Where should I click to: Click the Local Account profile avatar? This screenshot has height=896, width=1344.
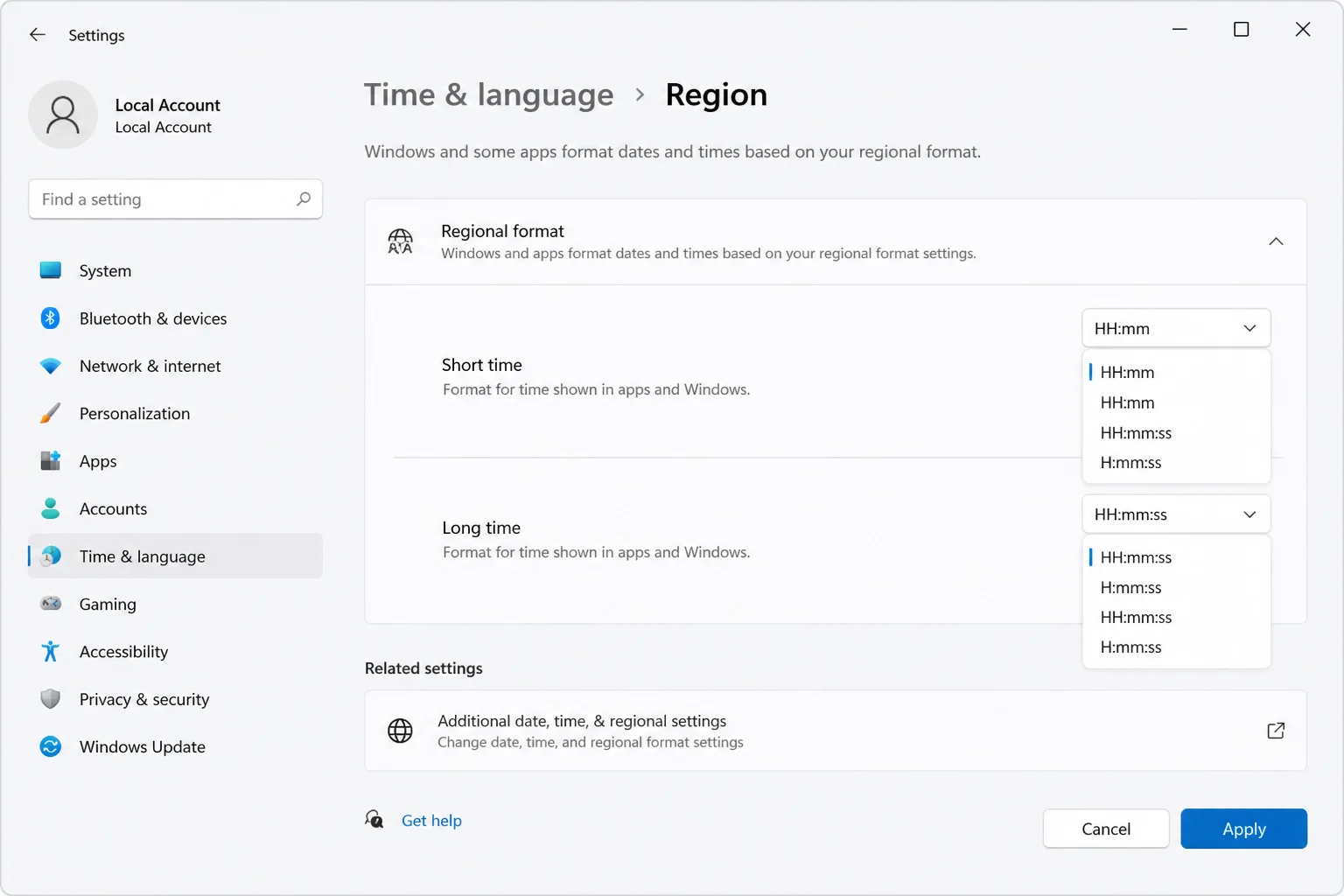[x=63, y=115]
